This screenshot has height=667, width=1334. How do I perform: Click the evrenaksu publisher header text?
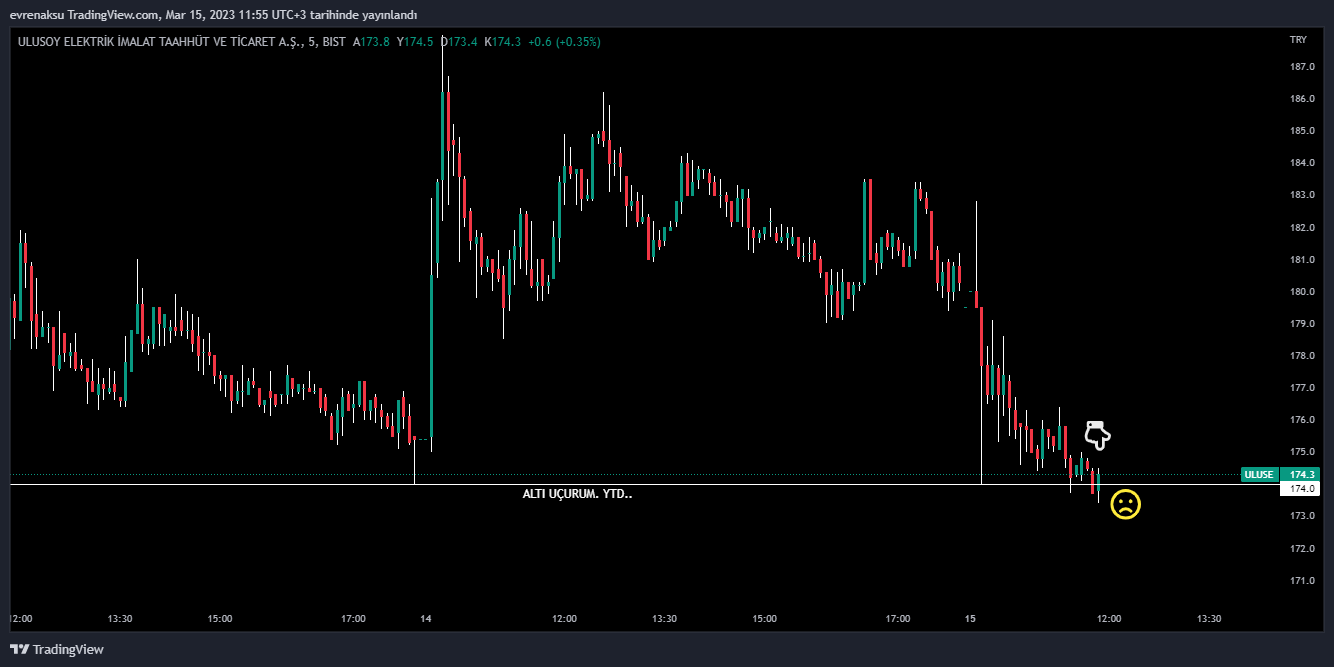coord(213,15)
